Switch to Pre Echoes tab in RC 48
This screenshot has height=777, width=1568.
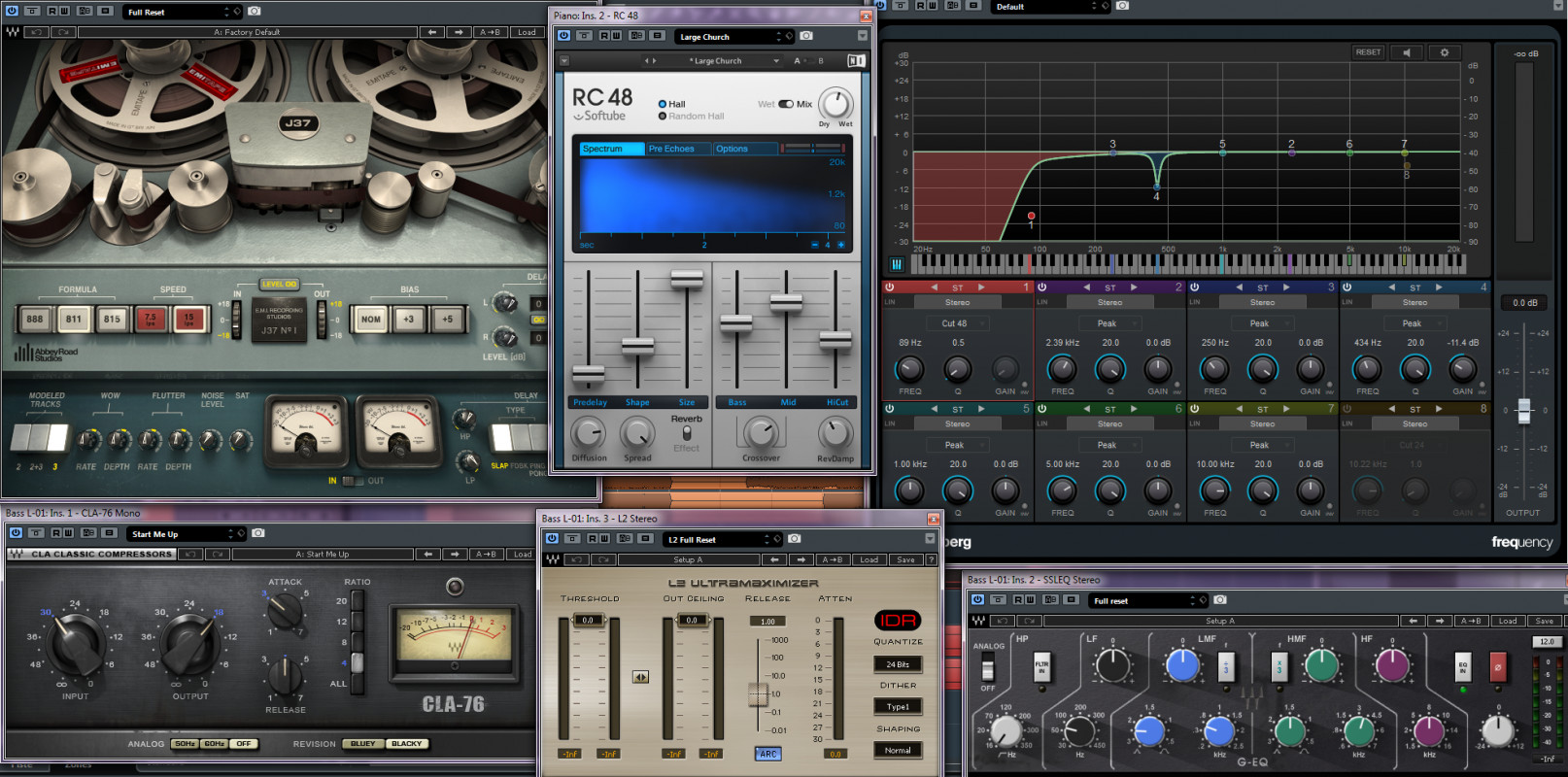(x=677, y=149)
